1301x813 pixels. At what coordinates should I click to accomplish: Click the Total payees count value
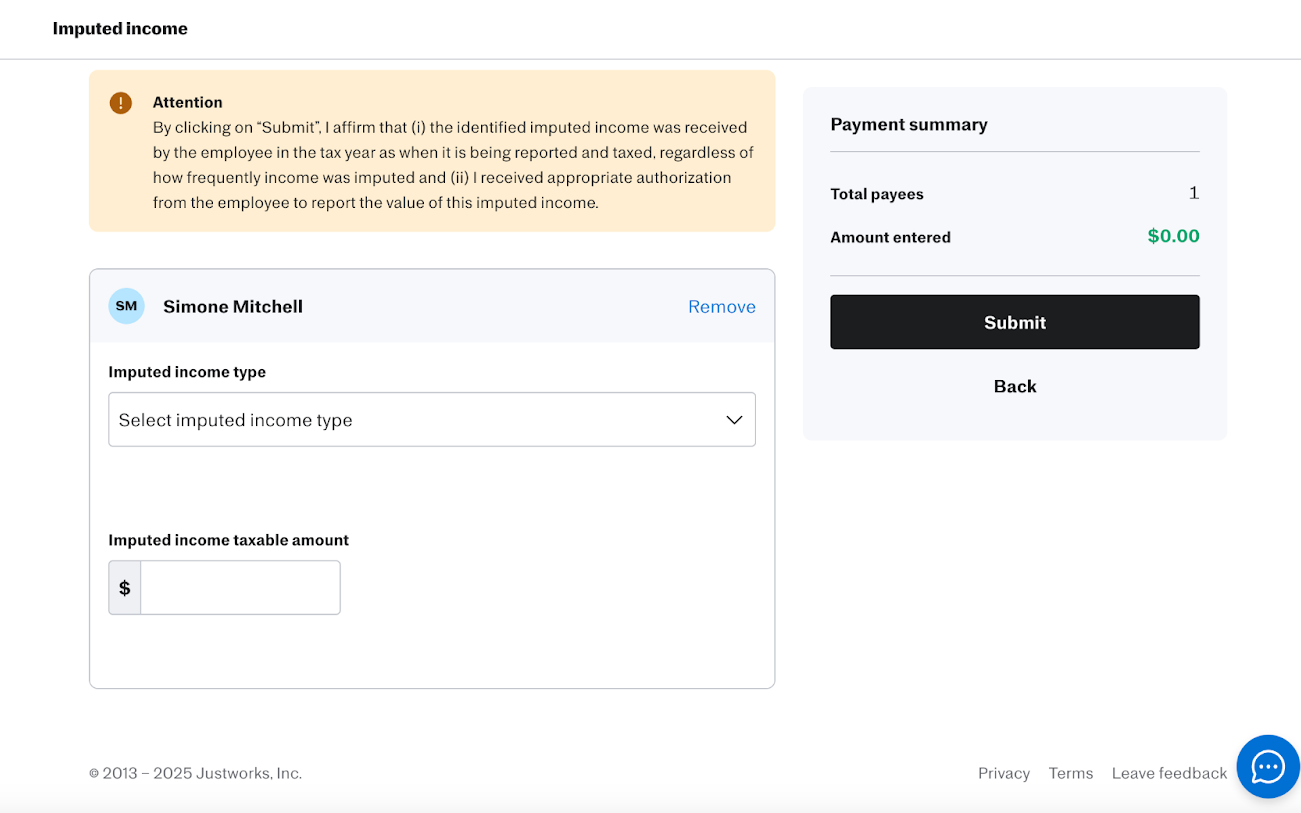[x=1193, y=194]
